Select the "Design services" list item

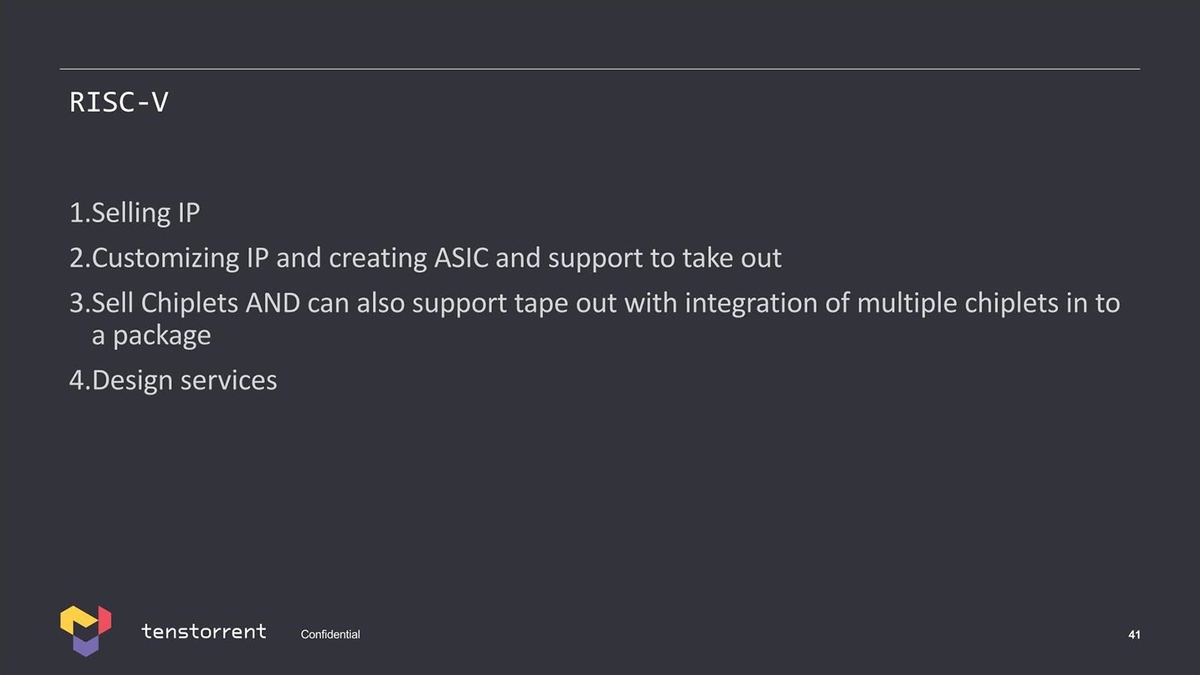click(173, 380)
